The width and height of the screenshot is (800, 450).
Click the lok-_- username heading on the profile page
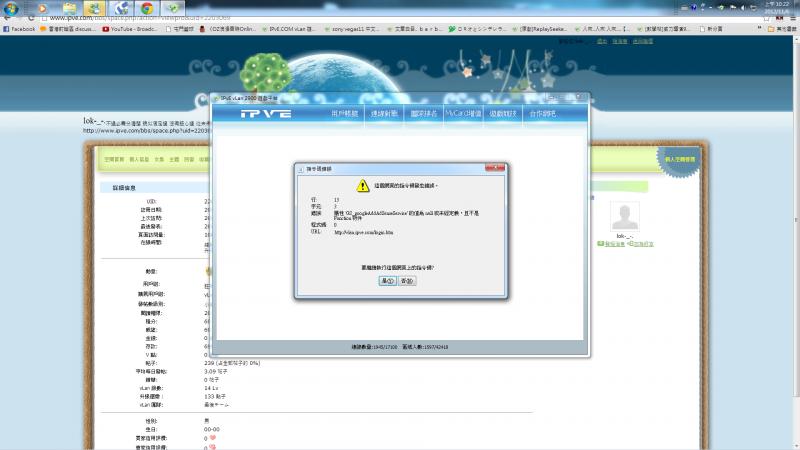click(x=93, y=121)
